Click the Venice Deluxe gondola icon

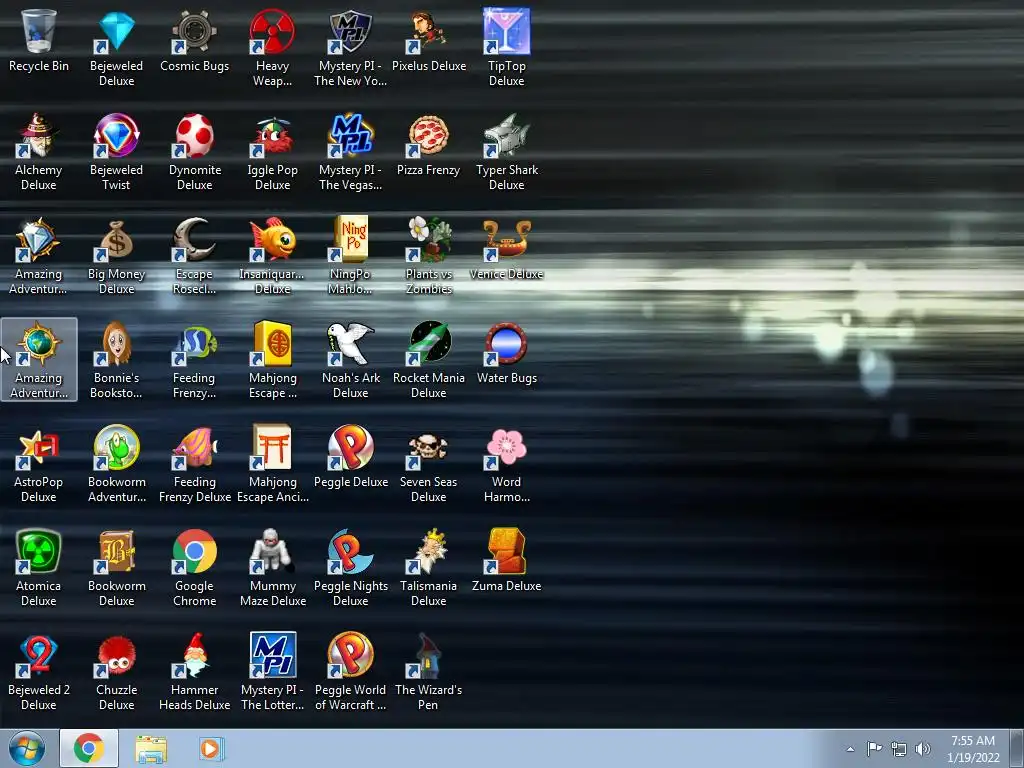pos(506,239)
